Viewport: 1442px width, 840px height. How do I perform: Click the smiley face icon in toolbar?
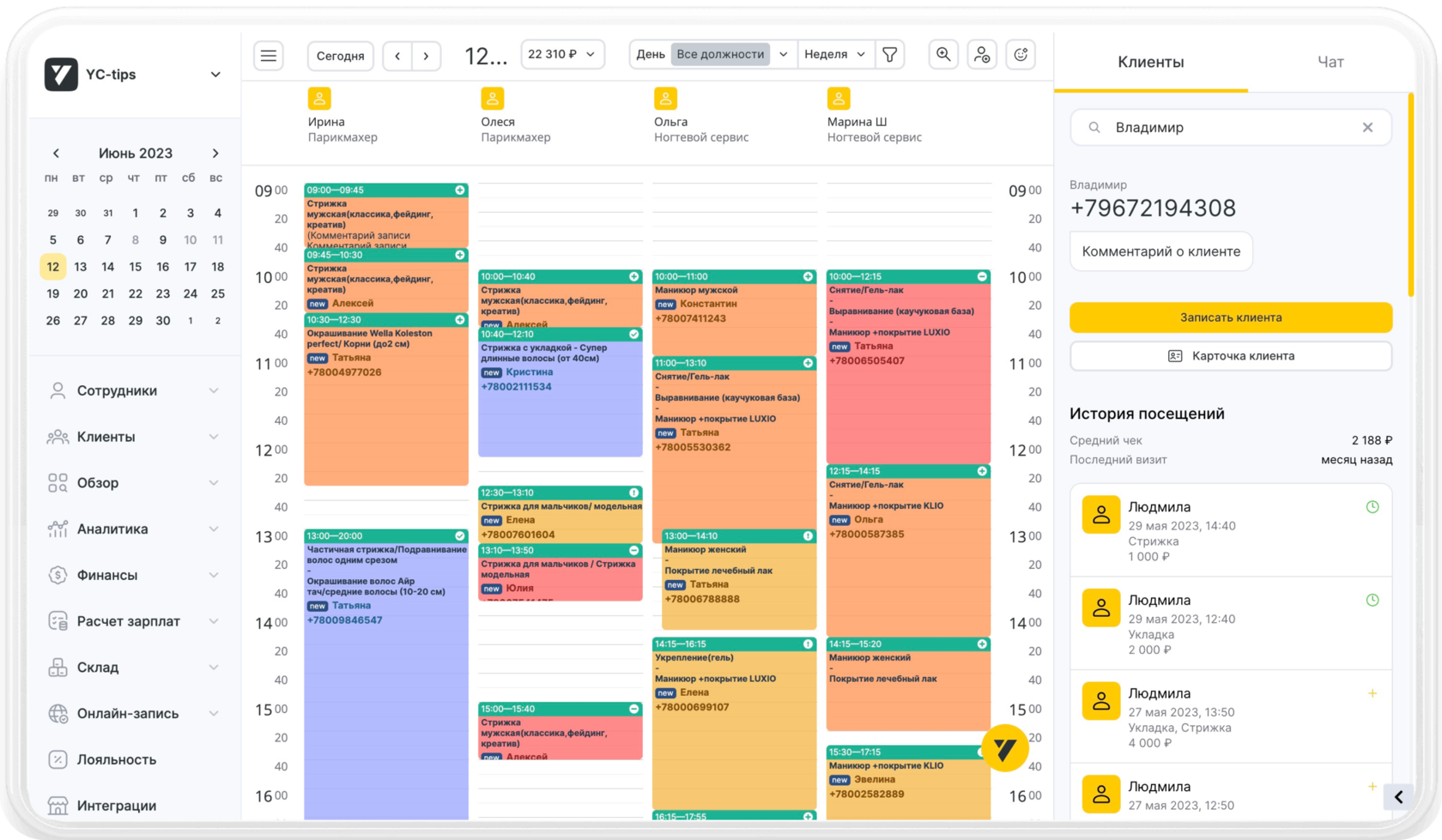pyautogui.click(x=1021, y=55)
